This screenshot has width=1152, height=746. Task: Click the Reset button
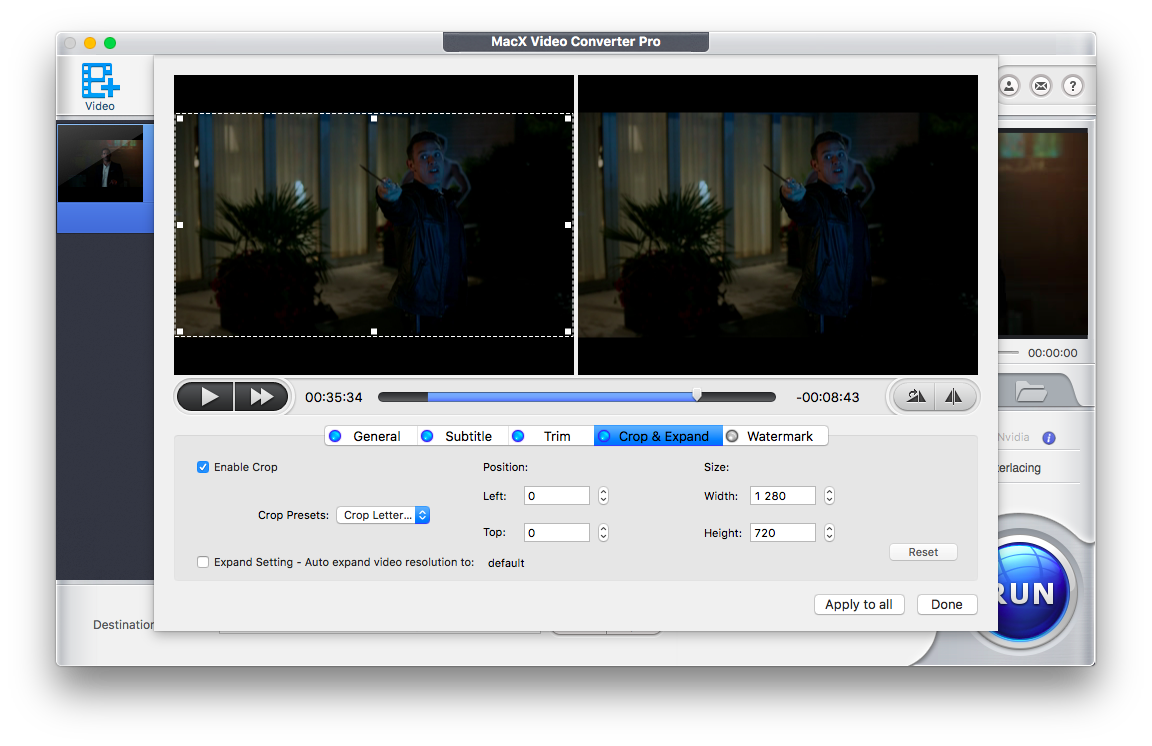click(923, 552)
